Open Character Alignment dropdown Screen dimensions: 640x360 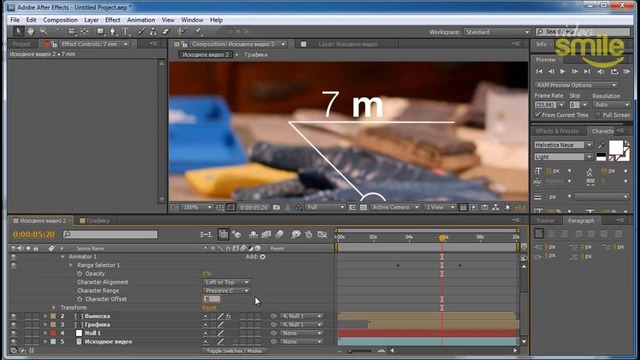227,282
